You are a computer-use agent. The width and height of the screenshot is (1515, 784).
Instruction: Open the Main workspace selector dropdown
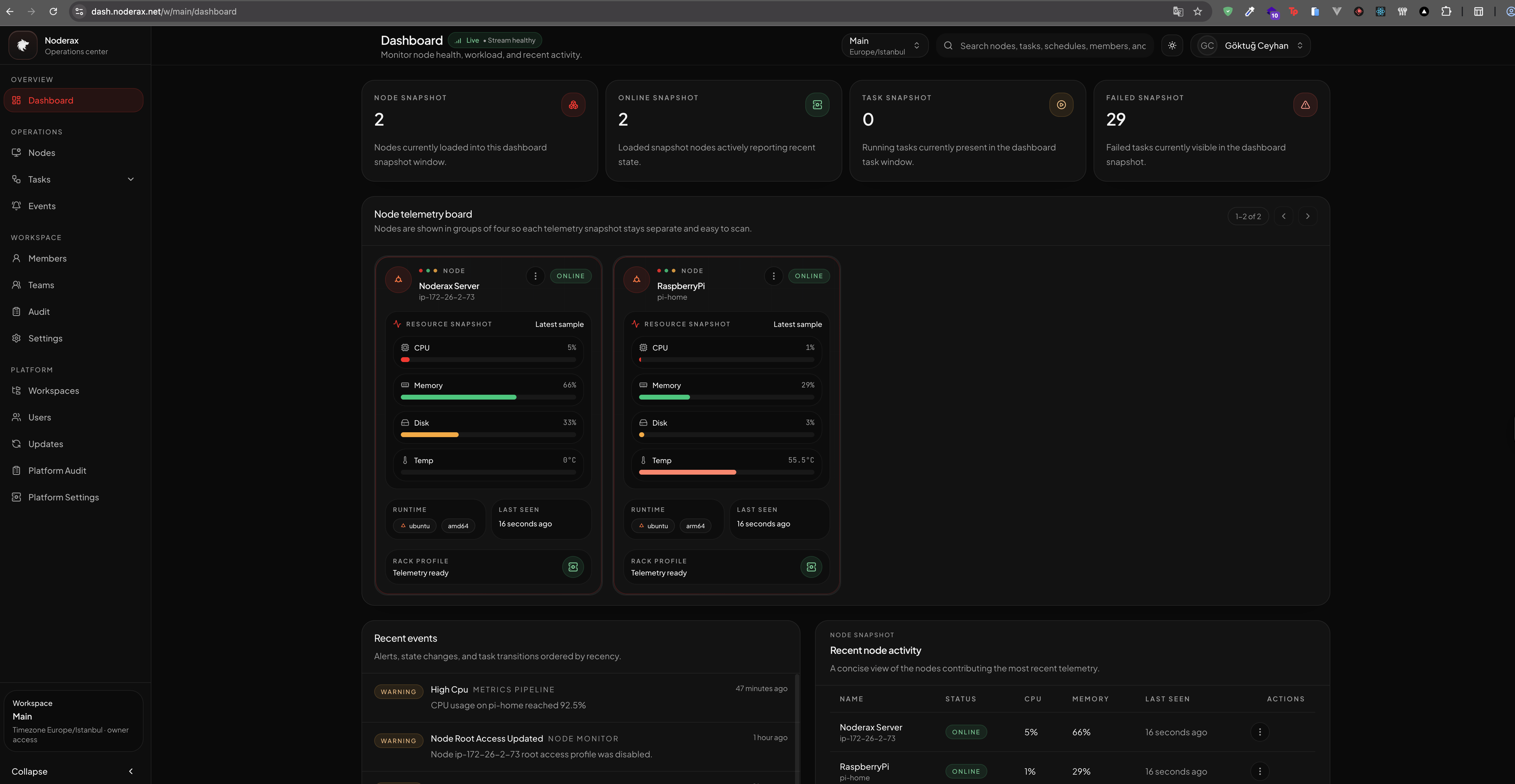pos(885,45)
